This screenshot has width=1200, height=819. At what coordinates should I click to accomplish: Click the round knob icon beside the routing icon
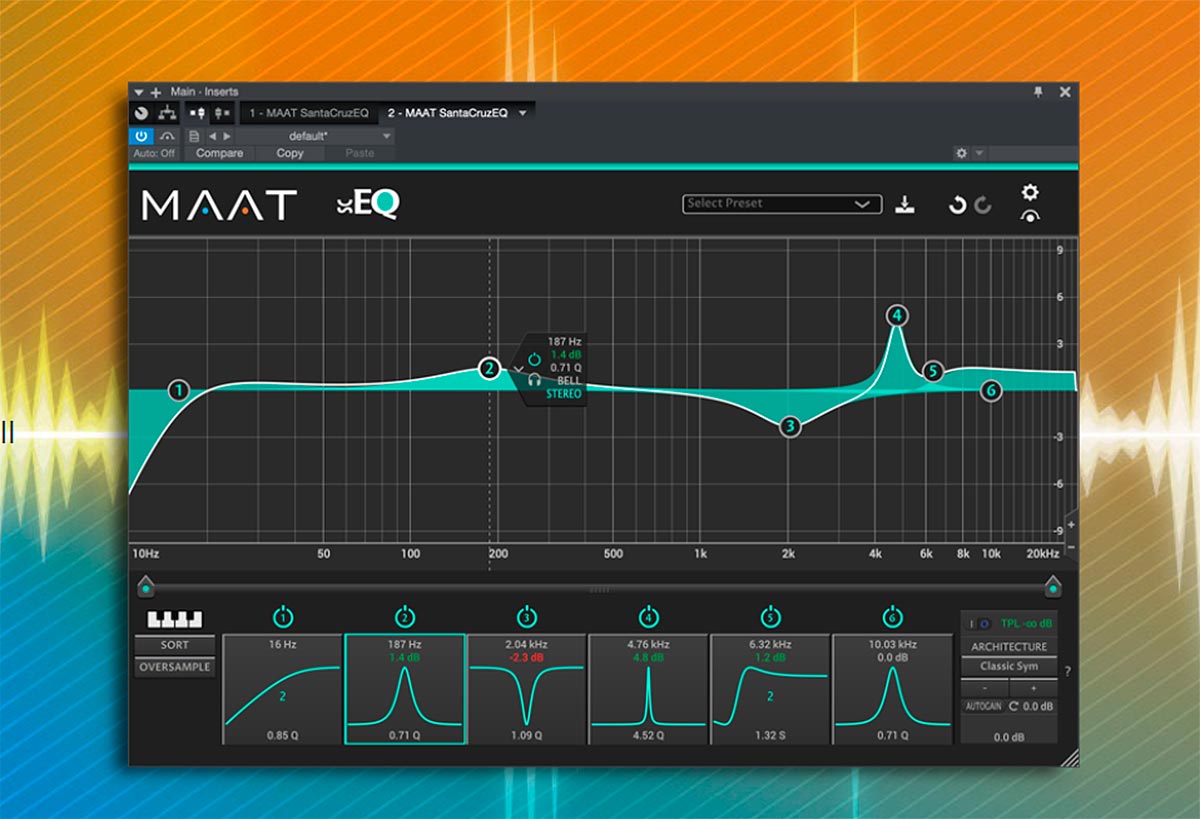(x=141, y=113)
